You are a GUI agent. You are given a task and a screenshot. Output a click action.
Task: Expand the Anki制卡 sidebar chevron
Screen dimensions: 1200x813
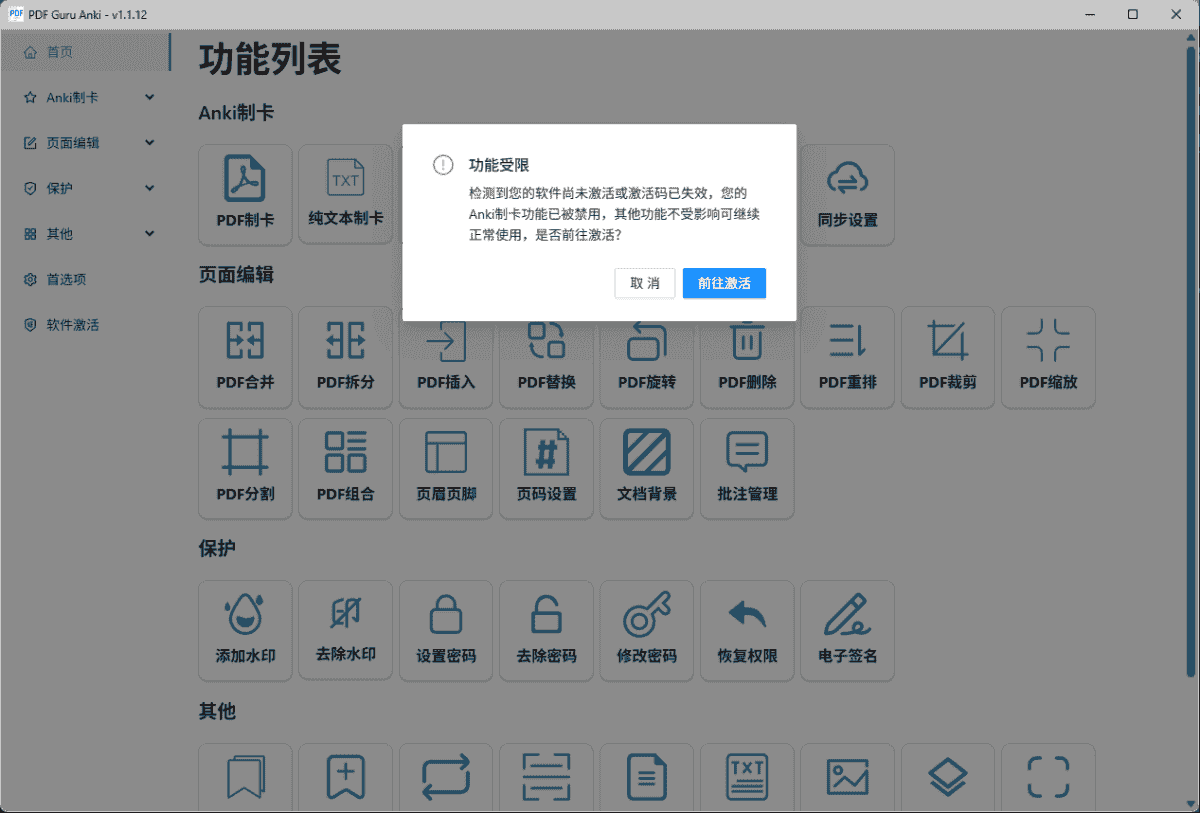pyautogui.click(x=150, y=97)
